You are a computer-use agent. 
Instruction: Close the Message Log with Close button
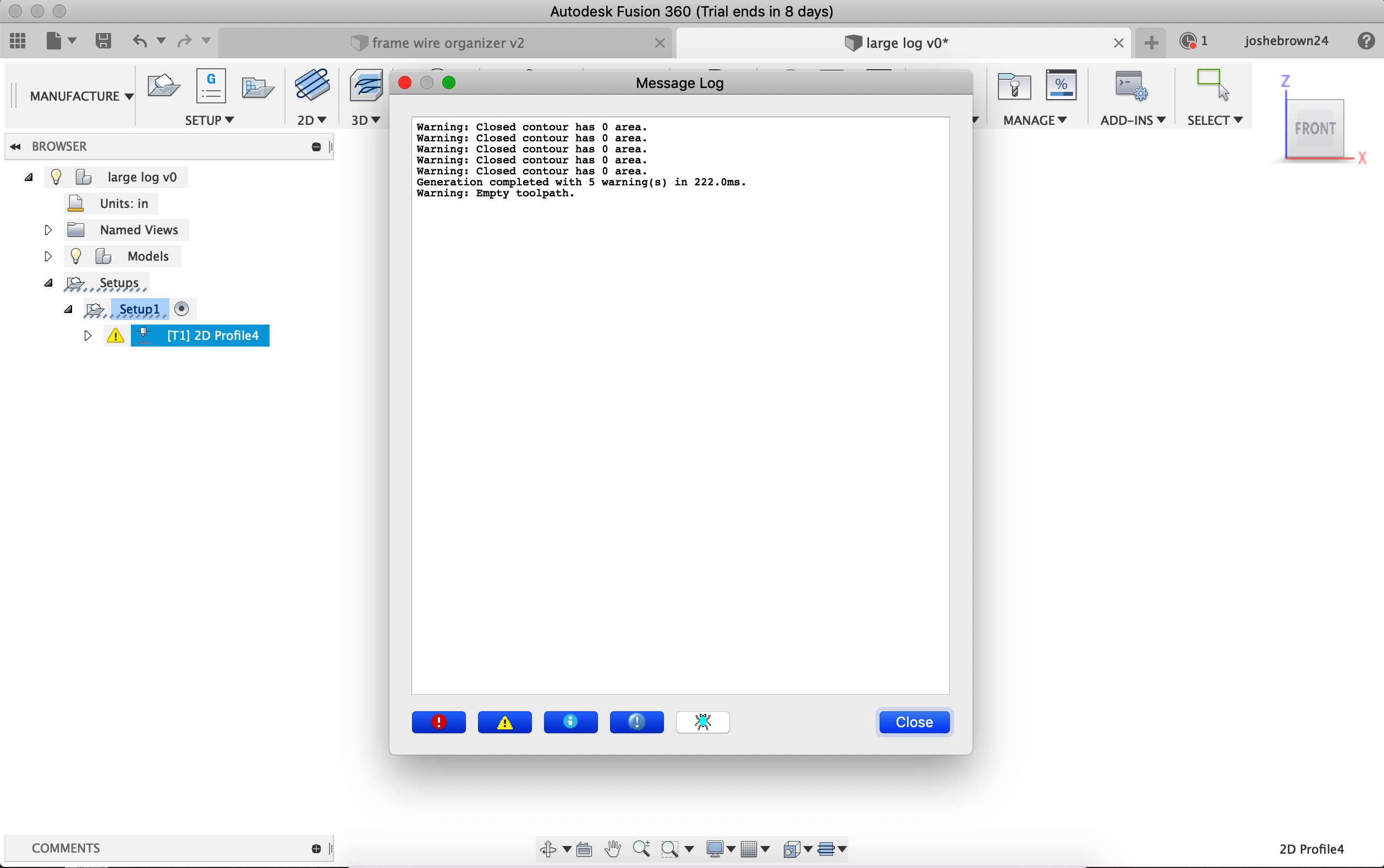point(914,722)
